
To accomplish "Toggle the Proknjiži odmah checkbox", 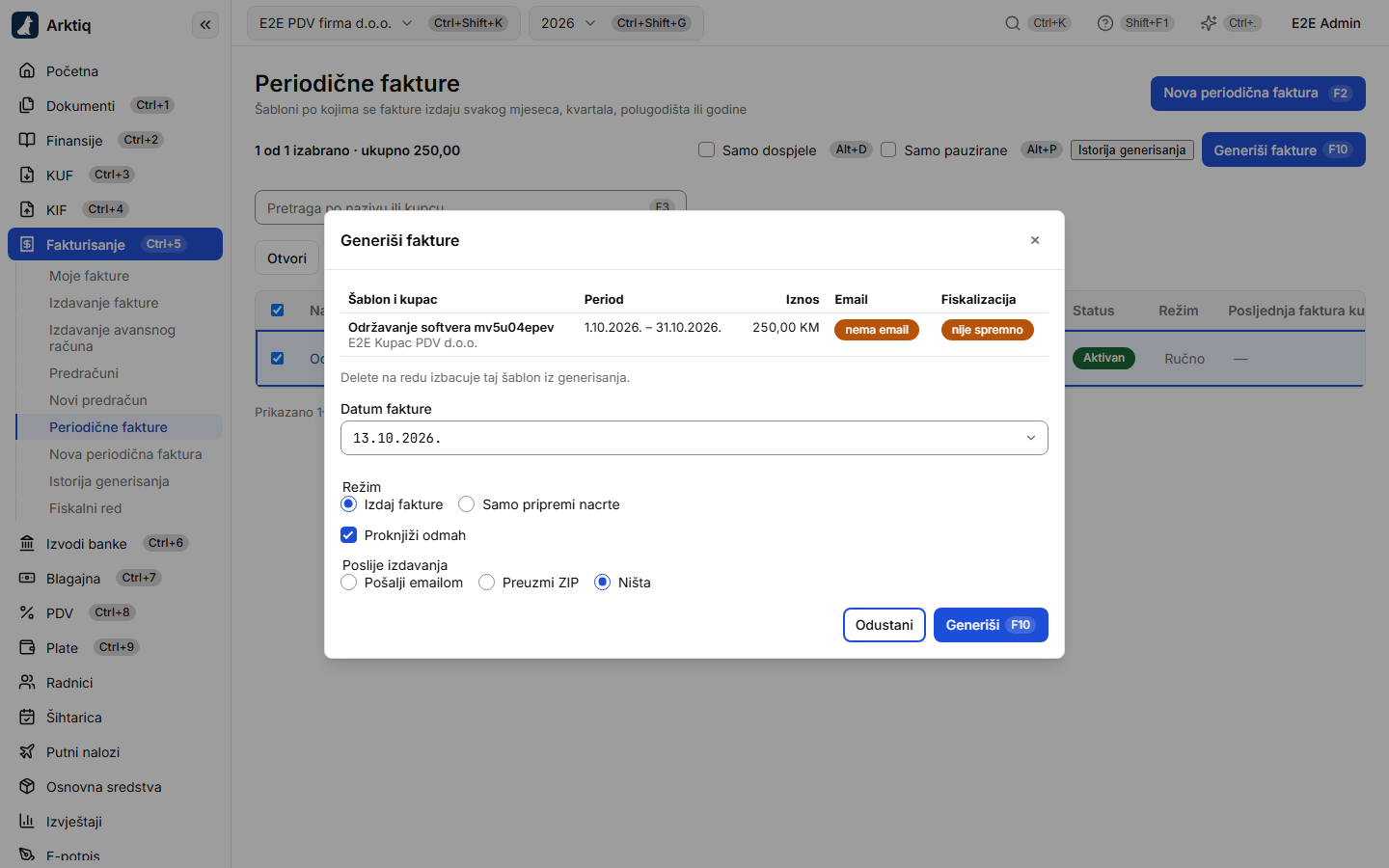I will (x=349, y=535).
